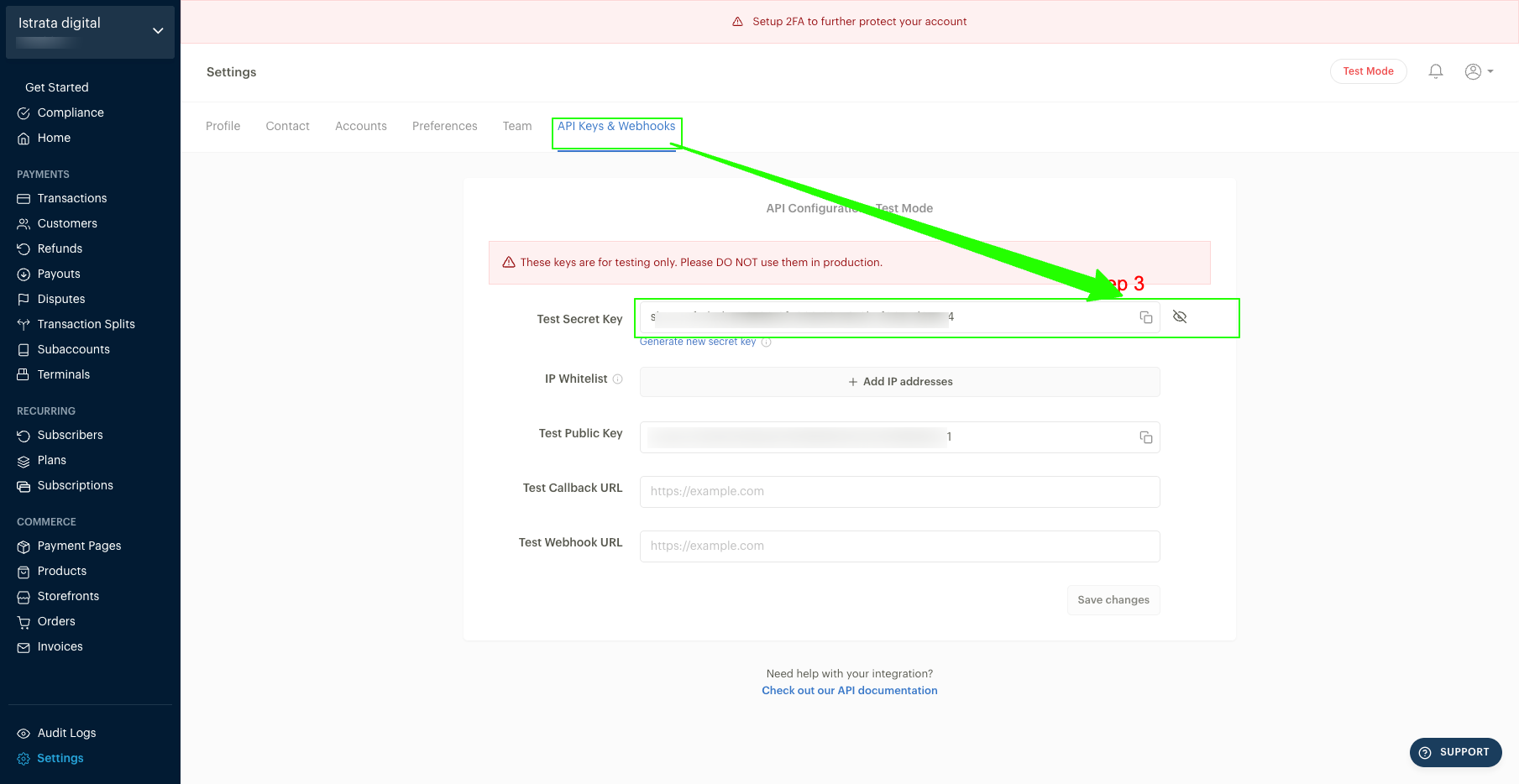Click info icon beside Generate new secret key
Viewport: 1519px width, 784px height.
click(766, 342)
